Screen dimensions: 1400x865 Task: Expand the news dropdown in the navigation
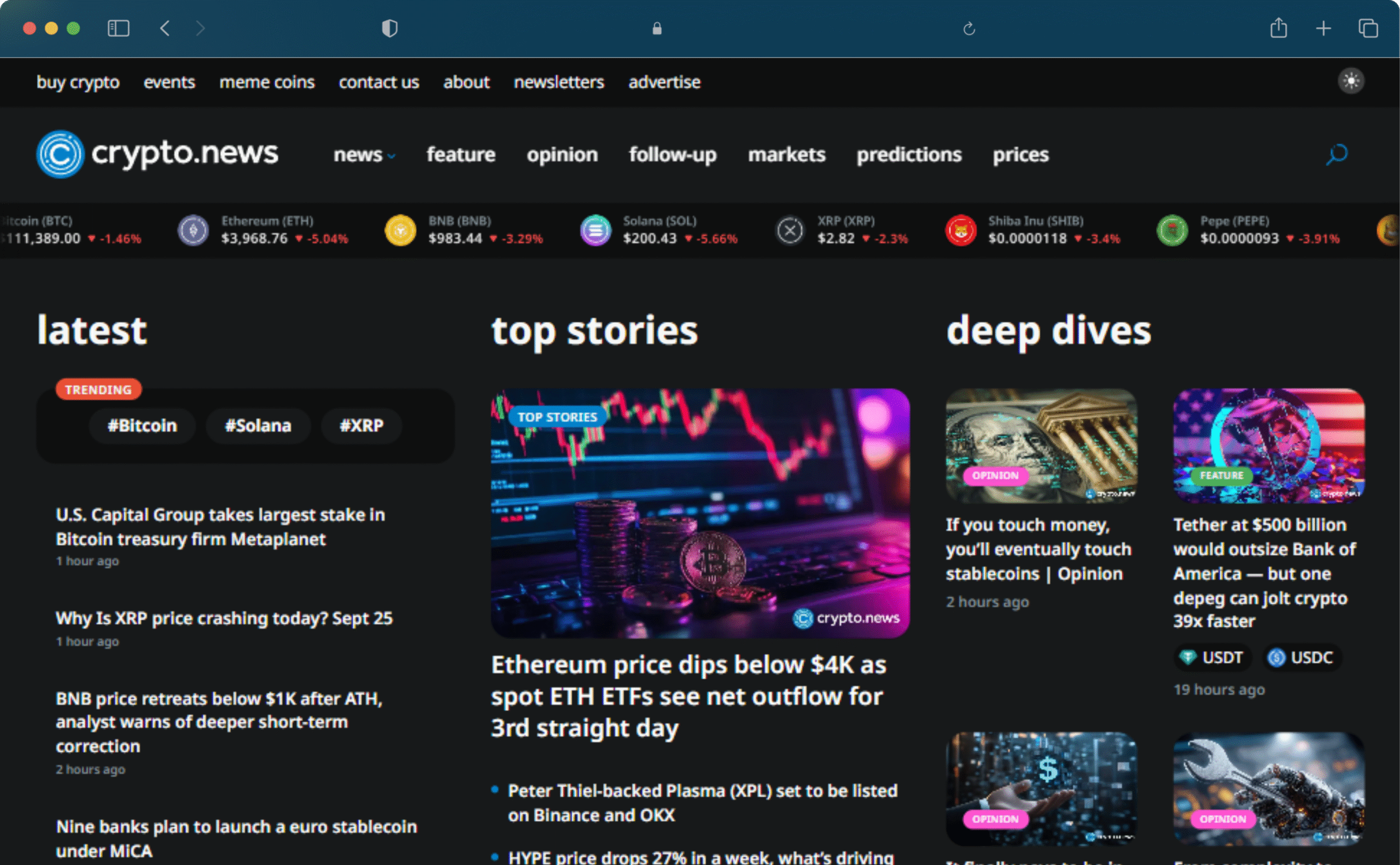tap(364, 154)
